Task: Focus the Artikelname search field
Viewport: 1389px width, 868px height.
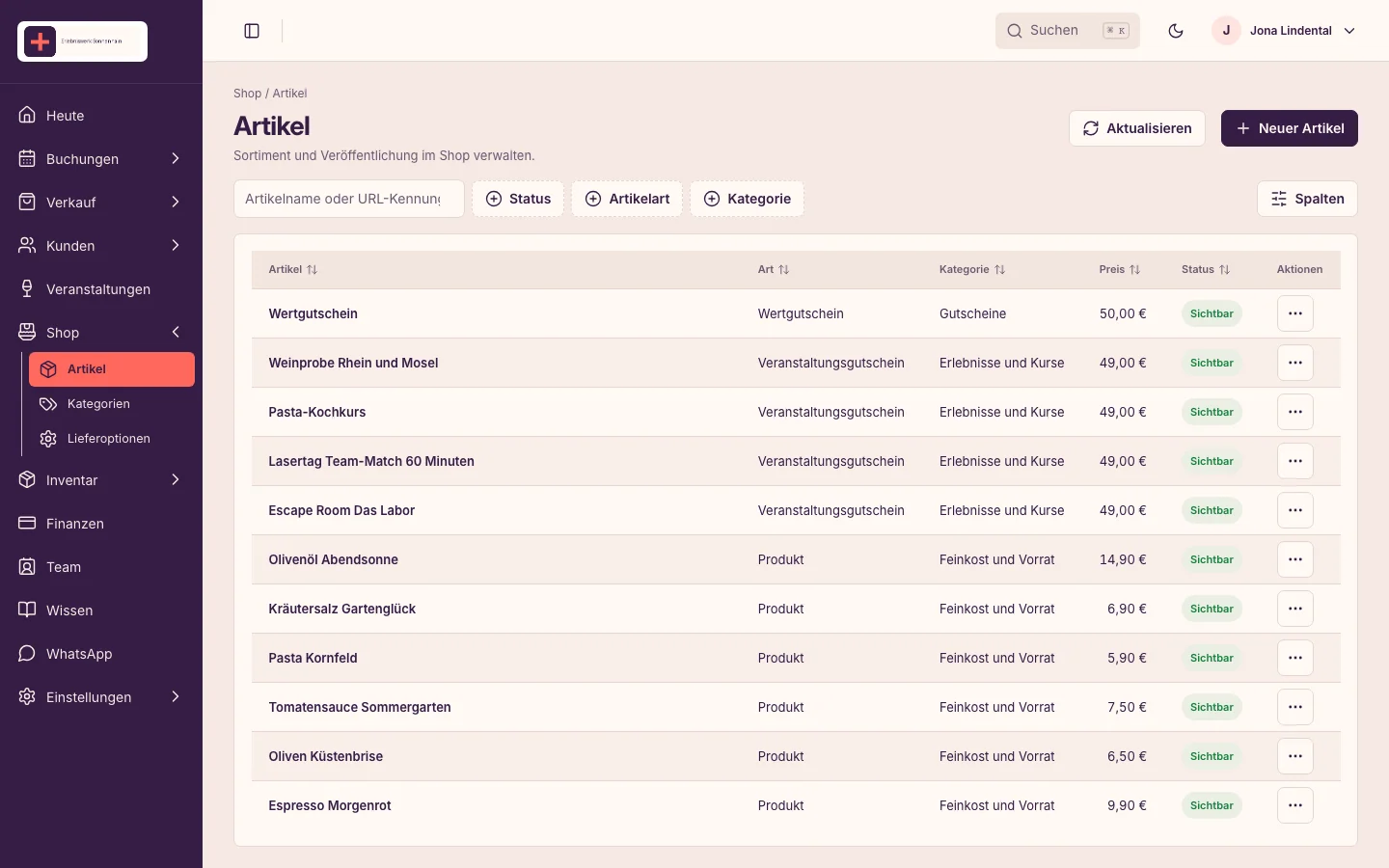Action: click(x=349, y=199)
